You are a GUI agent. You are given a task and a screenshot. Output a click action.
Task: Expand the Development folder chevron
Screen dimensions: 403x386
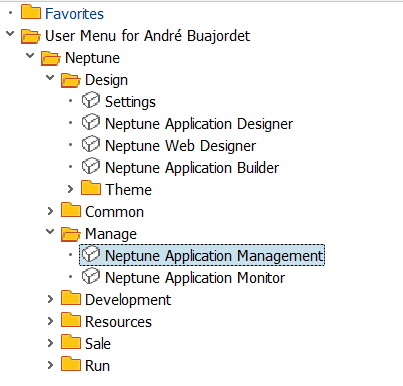pyautogui.click(x=50, y=299)
